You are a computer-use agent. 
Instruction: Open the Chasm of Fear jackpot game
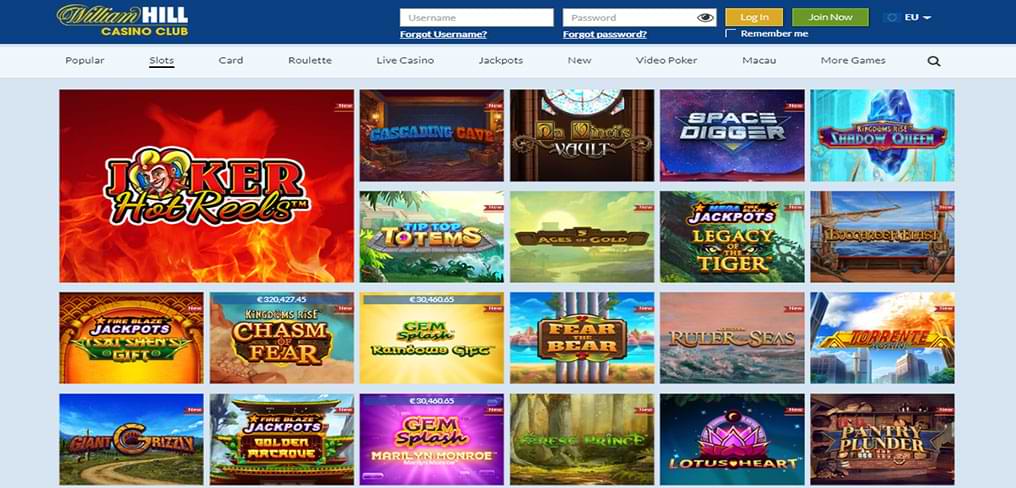click(x=282, y=338)
